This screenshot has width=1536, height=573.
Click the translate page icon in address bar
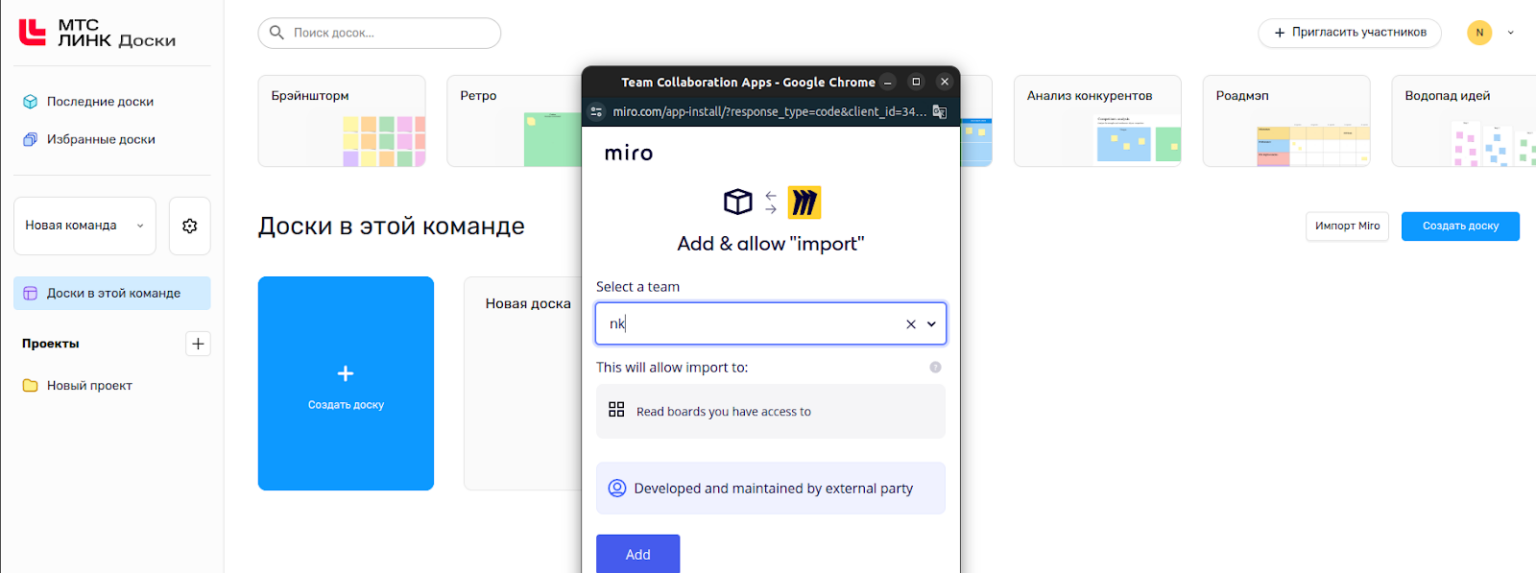coord(939,111)
